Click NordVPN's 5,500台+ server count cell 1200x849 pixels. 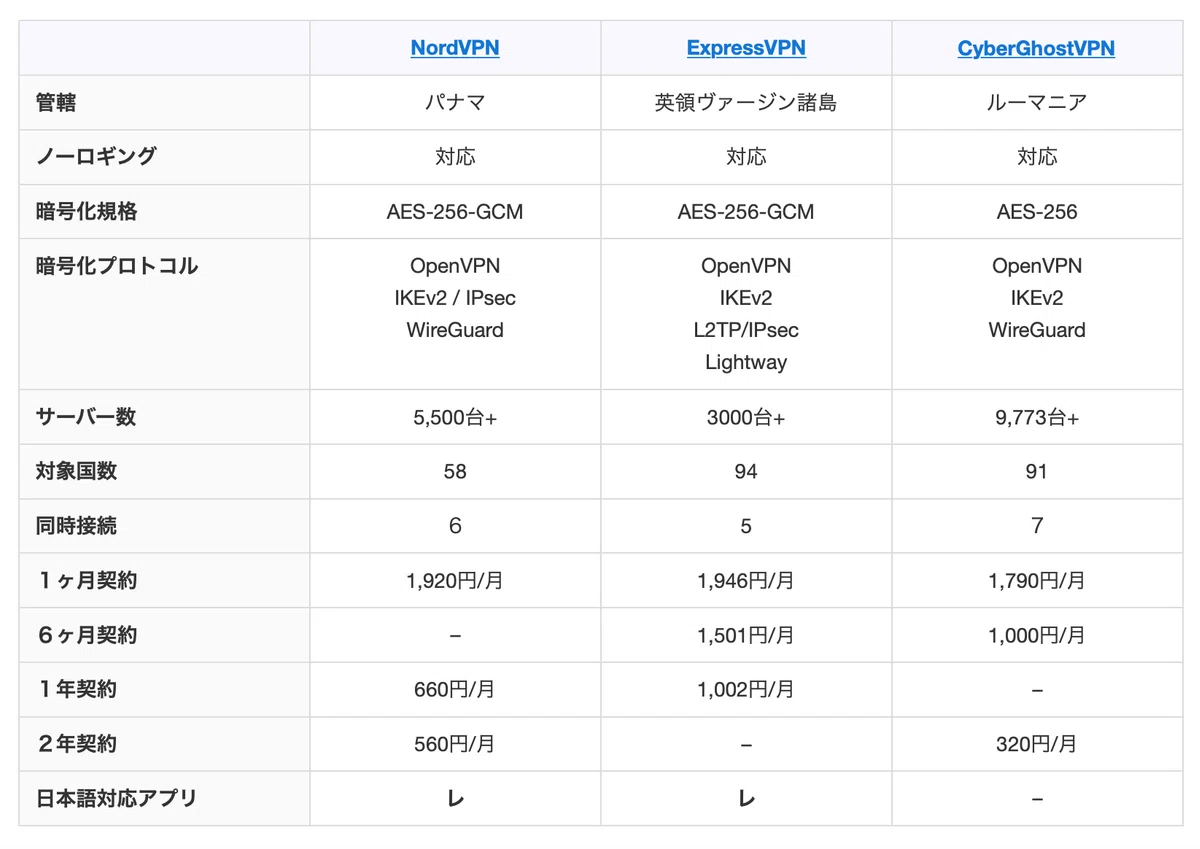tap(455, 417)
